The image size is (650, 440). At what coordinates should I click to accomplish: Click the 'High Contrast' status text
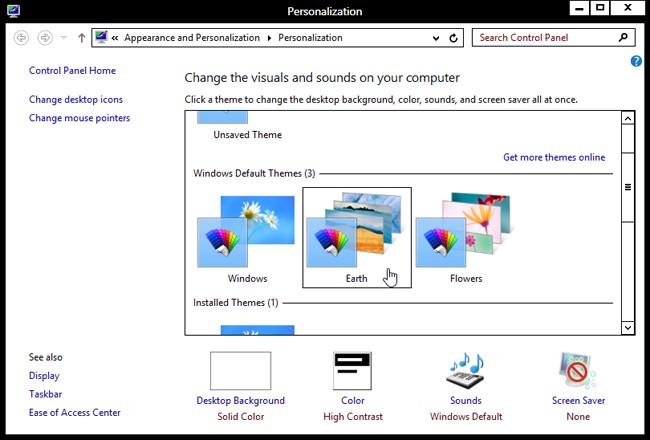353,417
